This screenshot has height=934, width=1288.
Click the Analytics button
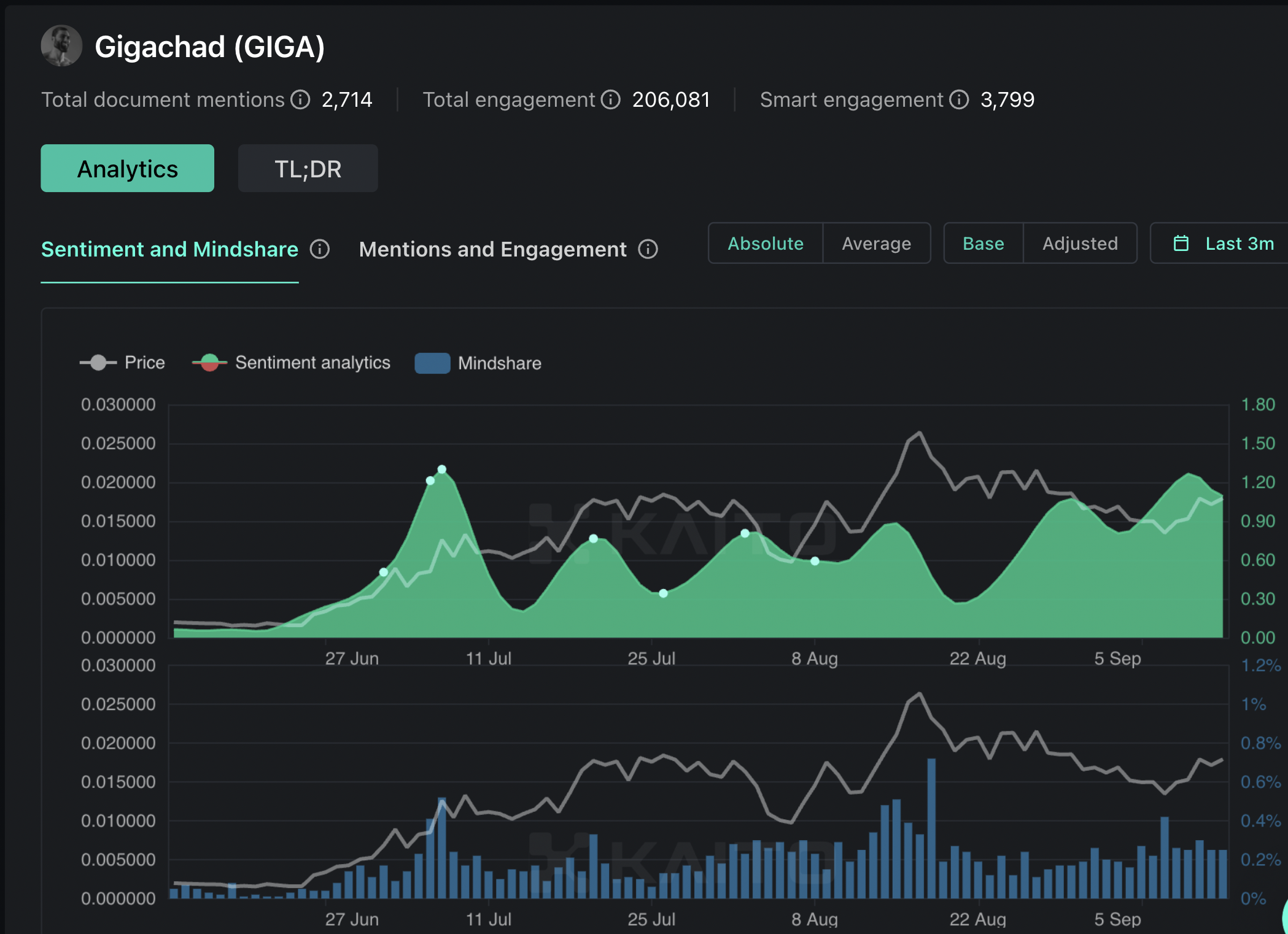[x=127, y=168]
